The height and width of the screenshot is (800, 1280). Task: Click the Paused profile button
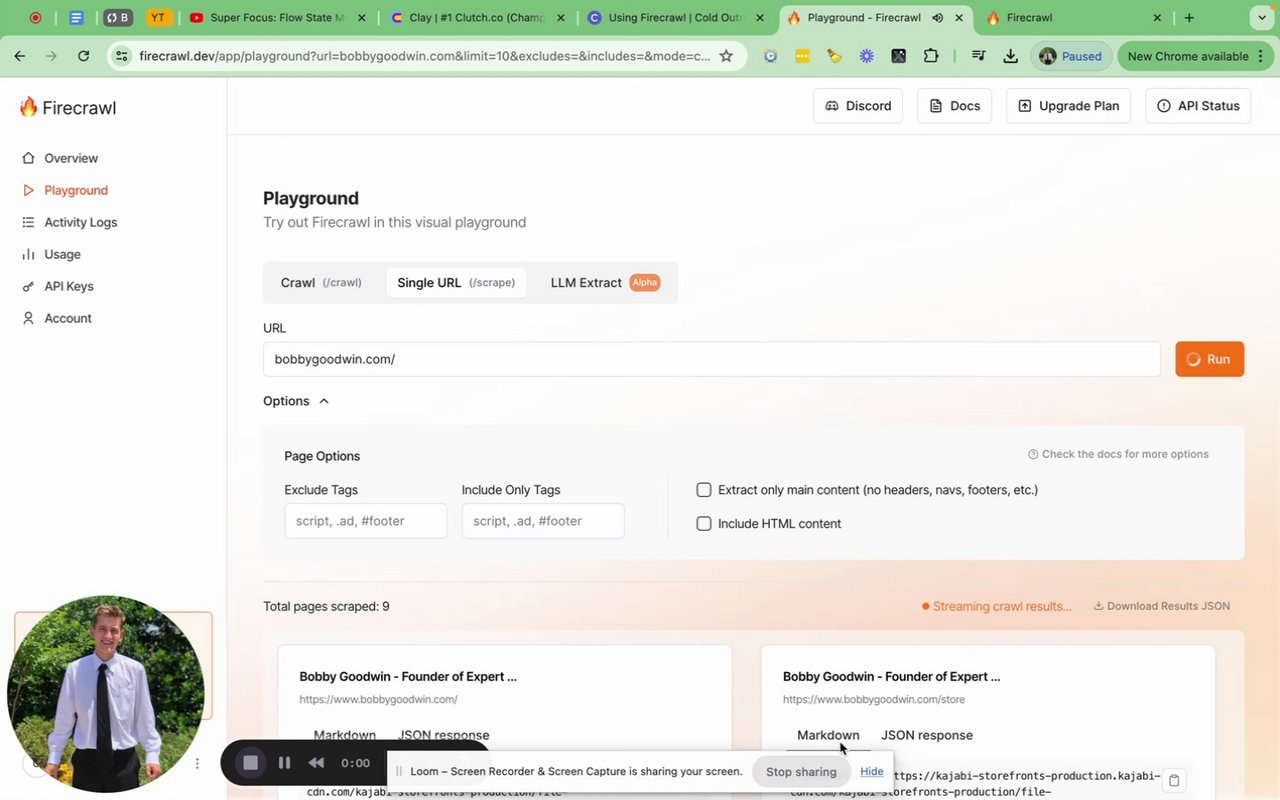point(1070,56)
